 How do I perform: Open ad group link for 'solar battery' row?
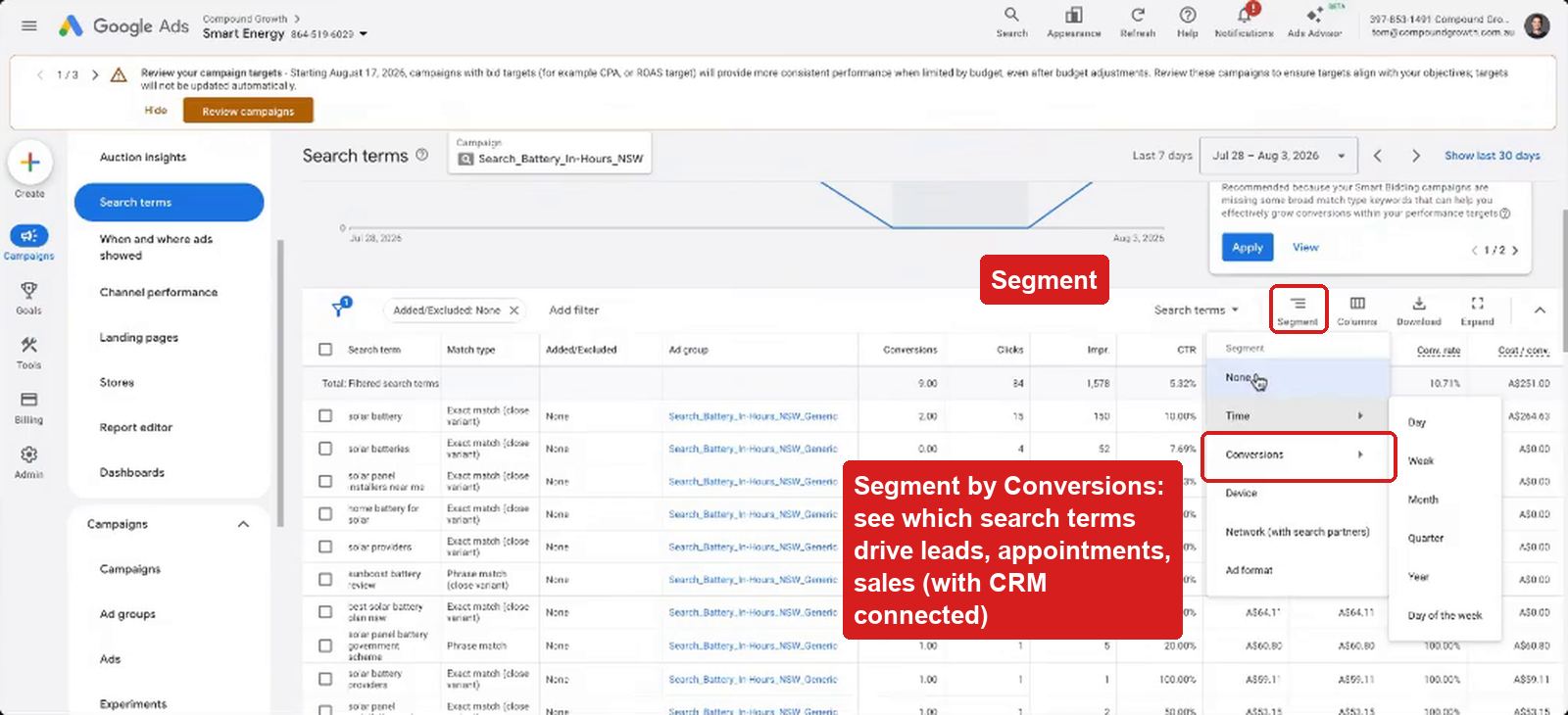tap(753, 416)
